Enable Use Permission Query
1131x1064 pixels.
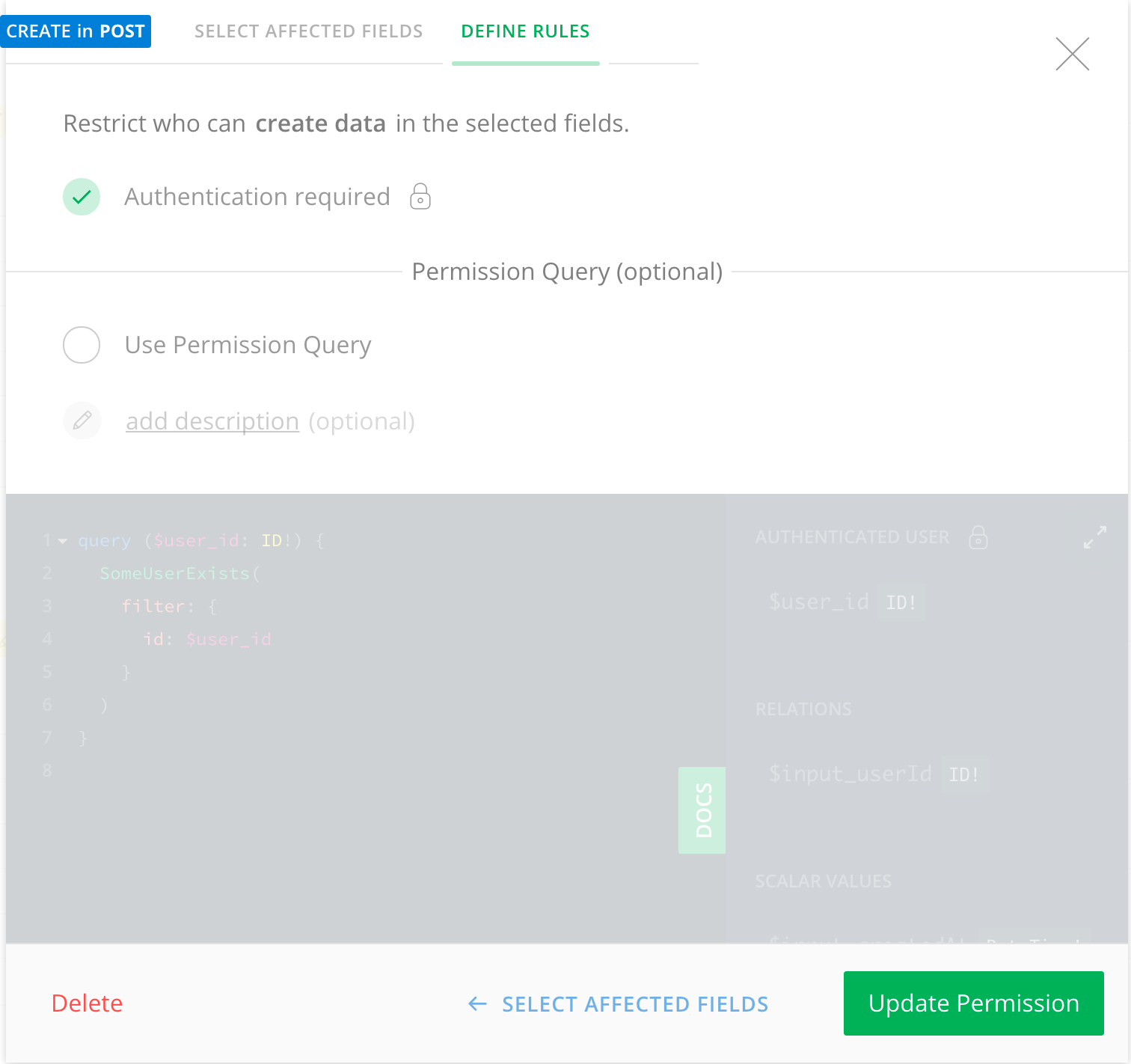click(x=82, y=345)
